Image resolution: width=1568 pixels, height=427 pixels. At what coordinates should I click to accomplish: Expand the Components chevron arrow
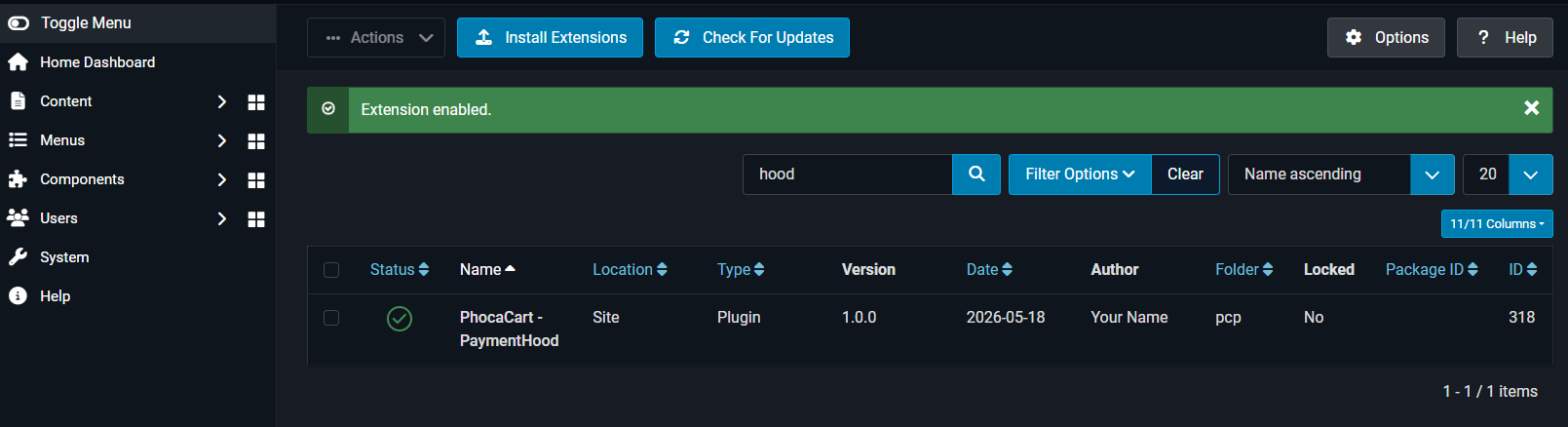tap(221, 179)
